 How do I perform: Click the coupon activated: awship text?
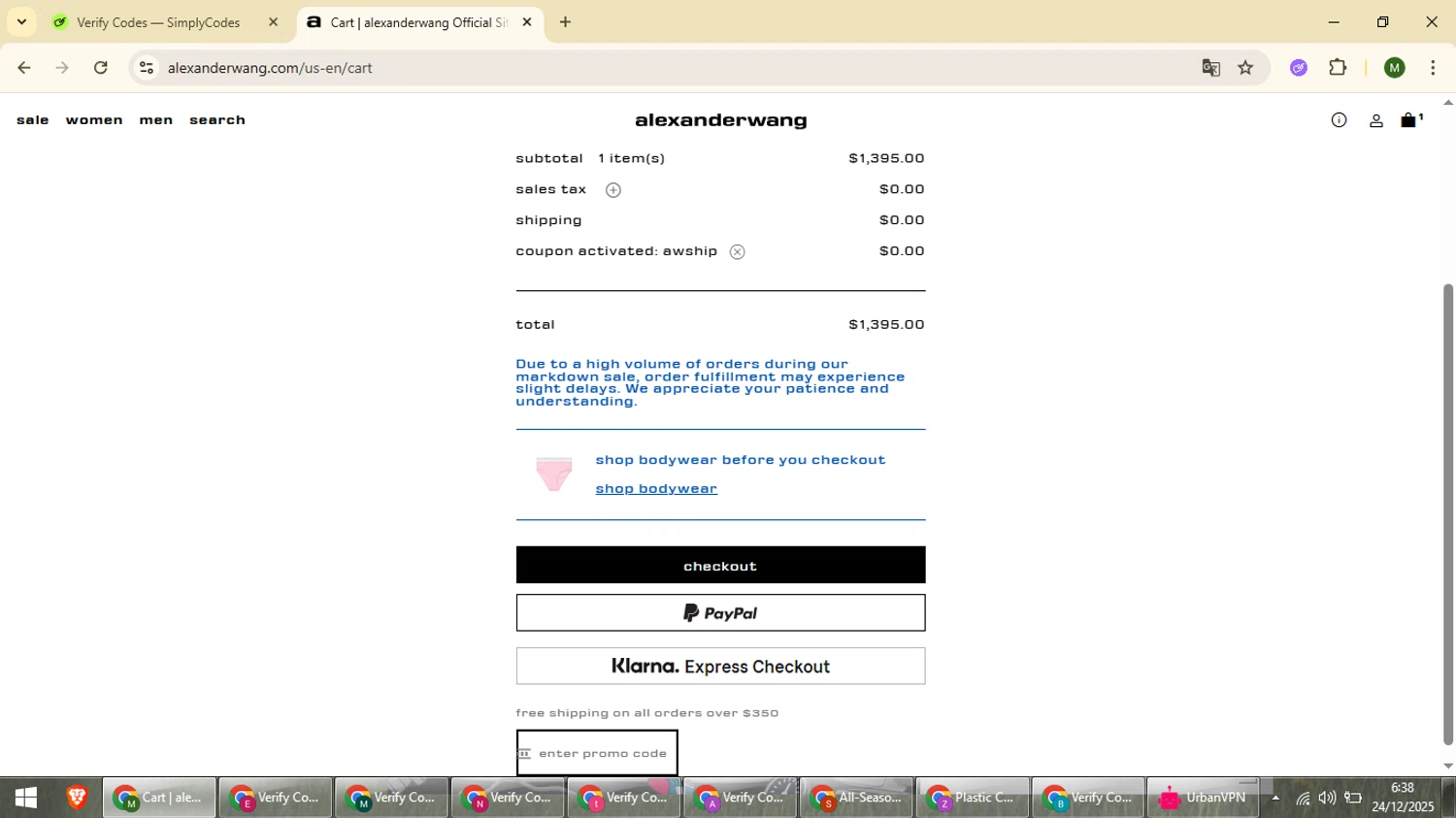(616, 251)
